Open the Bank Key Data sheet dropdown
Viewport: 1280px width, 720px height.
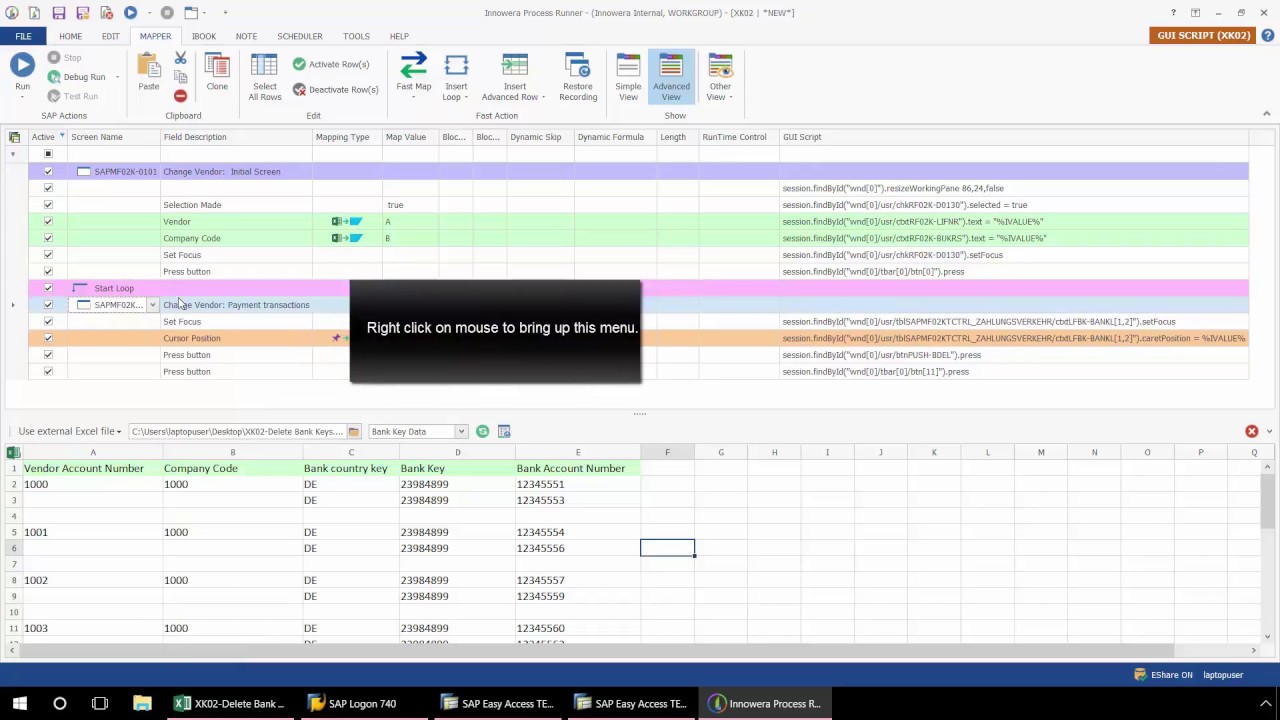[461, 432]
